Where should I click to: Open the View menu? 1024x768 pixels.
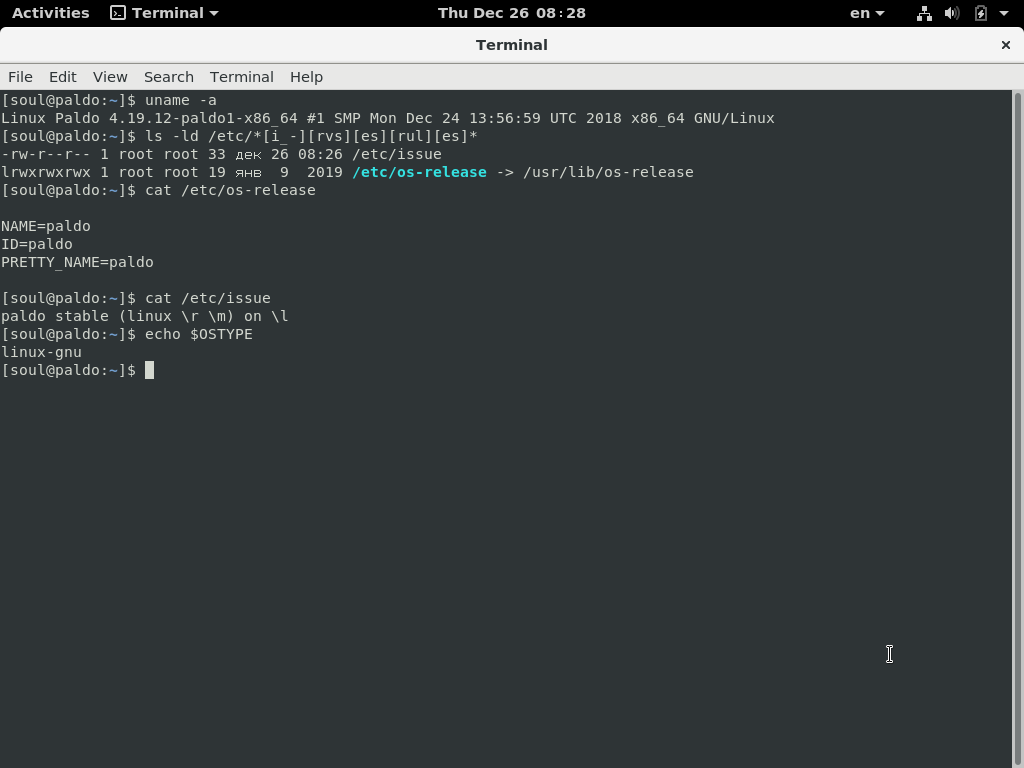[110, 77]
